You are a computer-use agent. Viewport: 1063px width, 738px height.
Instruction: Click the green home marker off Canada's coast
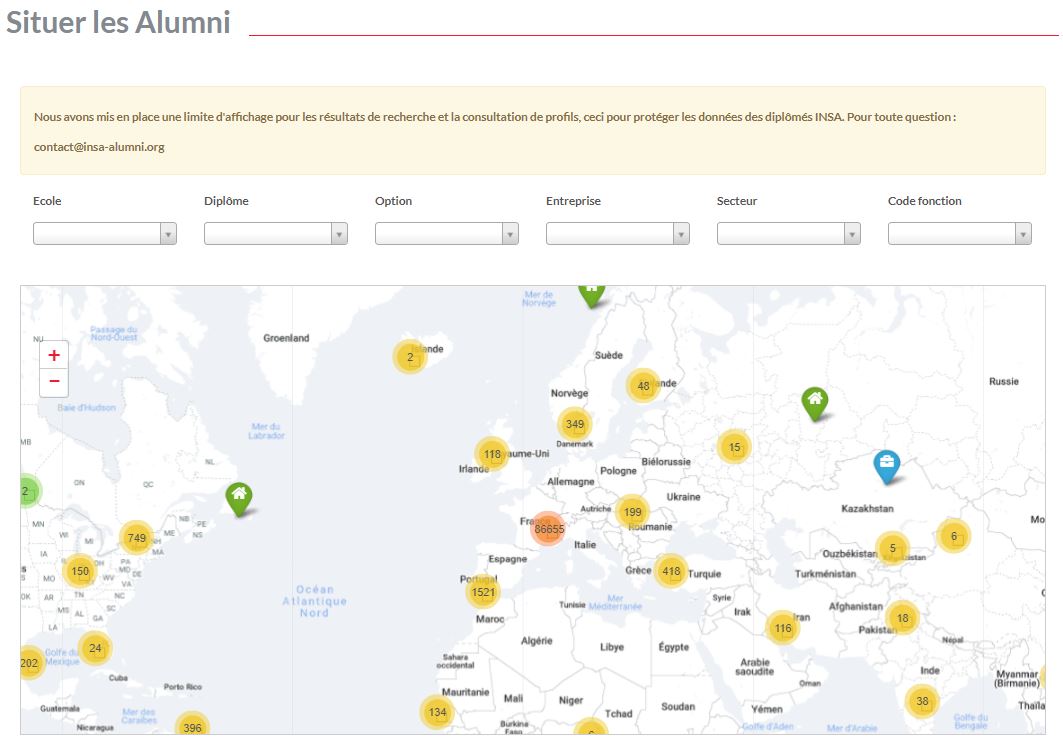coord(238,496)
